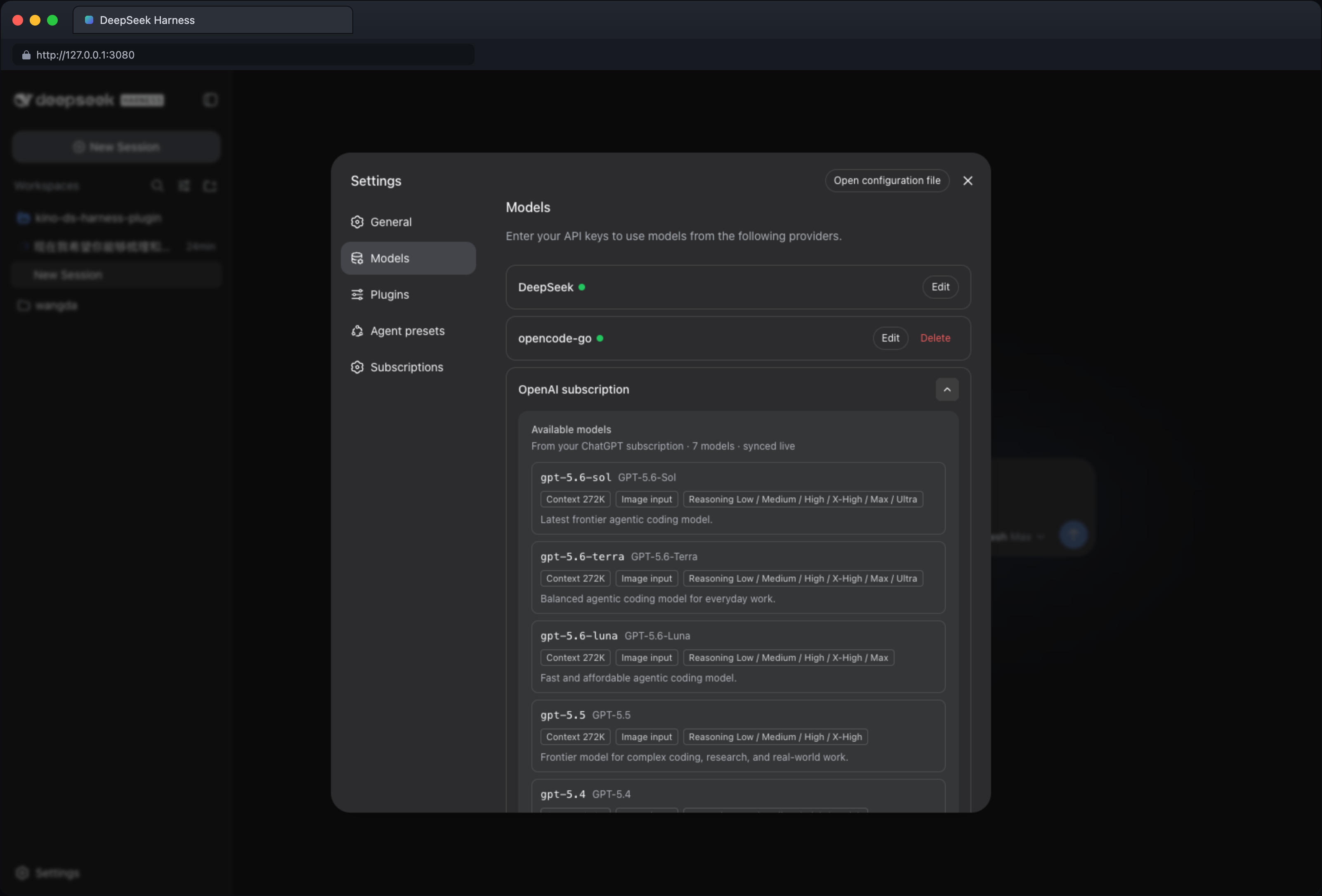Open Settings at bottom of sidebar
Image resolution: width=1322 pixels, height=896 pixels.
[48, 872]
